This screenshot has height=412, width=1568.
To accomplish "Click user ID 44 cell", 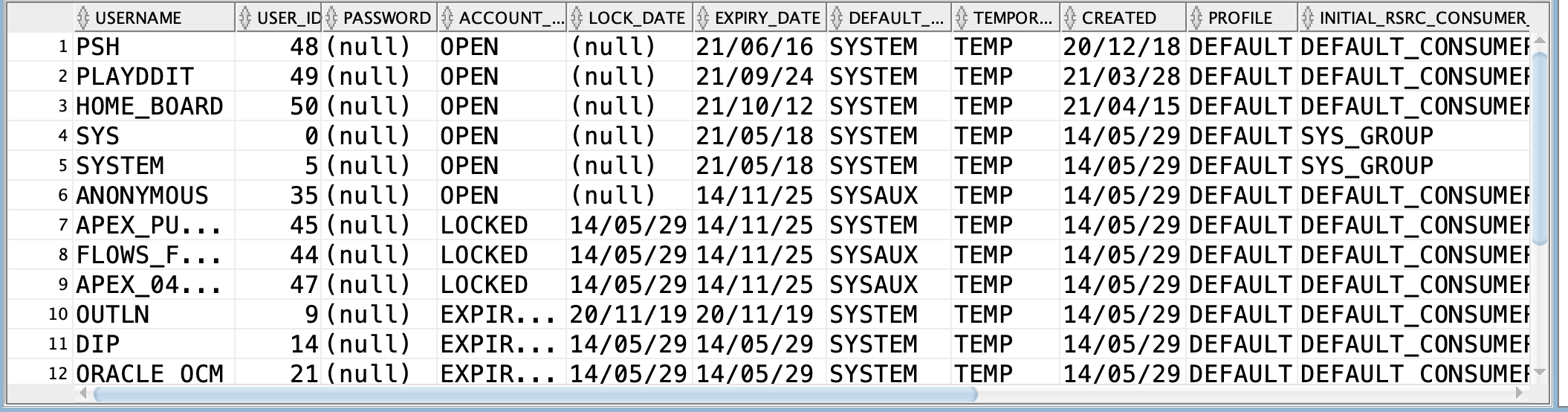I will (x=279, y=255).
